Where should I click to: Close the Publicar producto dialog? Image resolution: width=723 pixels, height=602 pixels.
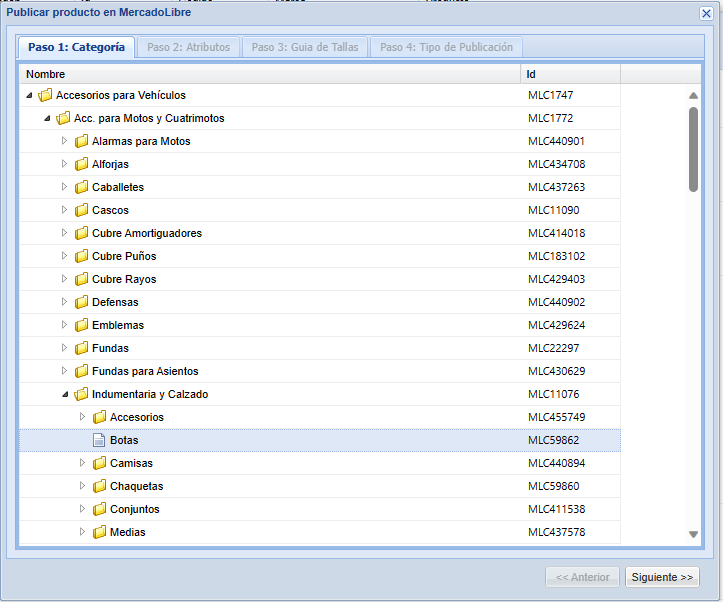706,13
